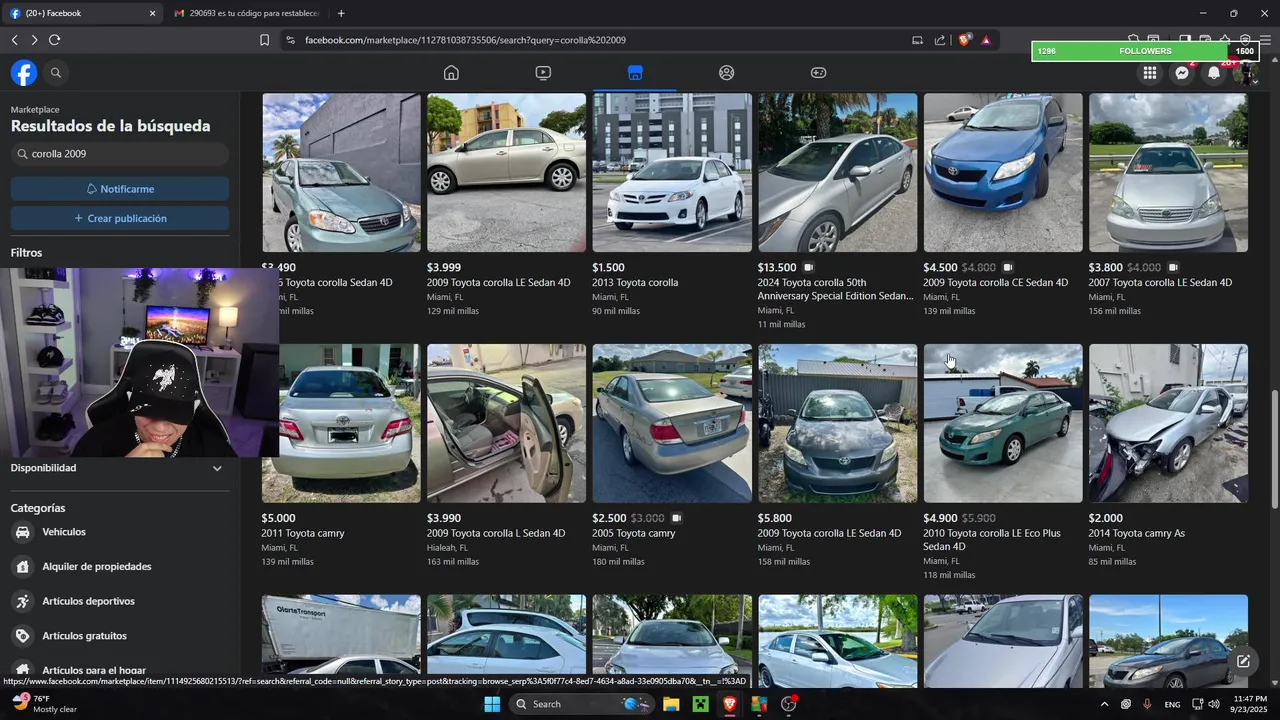Click the browser back arrow
Viewport: 1280px width, 720px height.
[14, 40]
